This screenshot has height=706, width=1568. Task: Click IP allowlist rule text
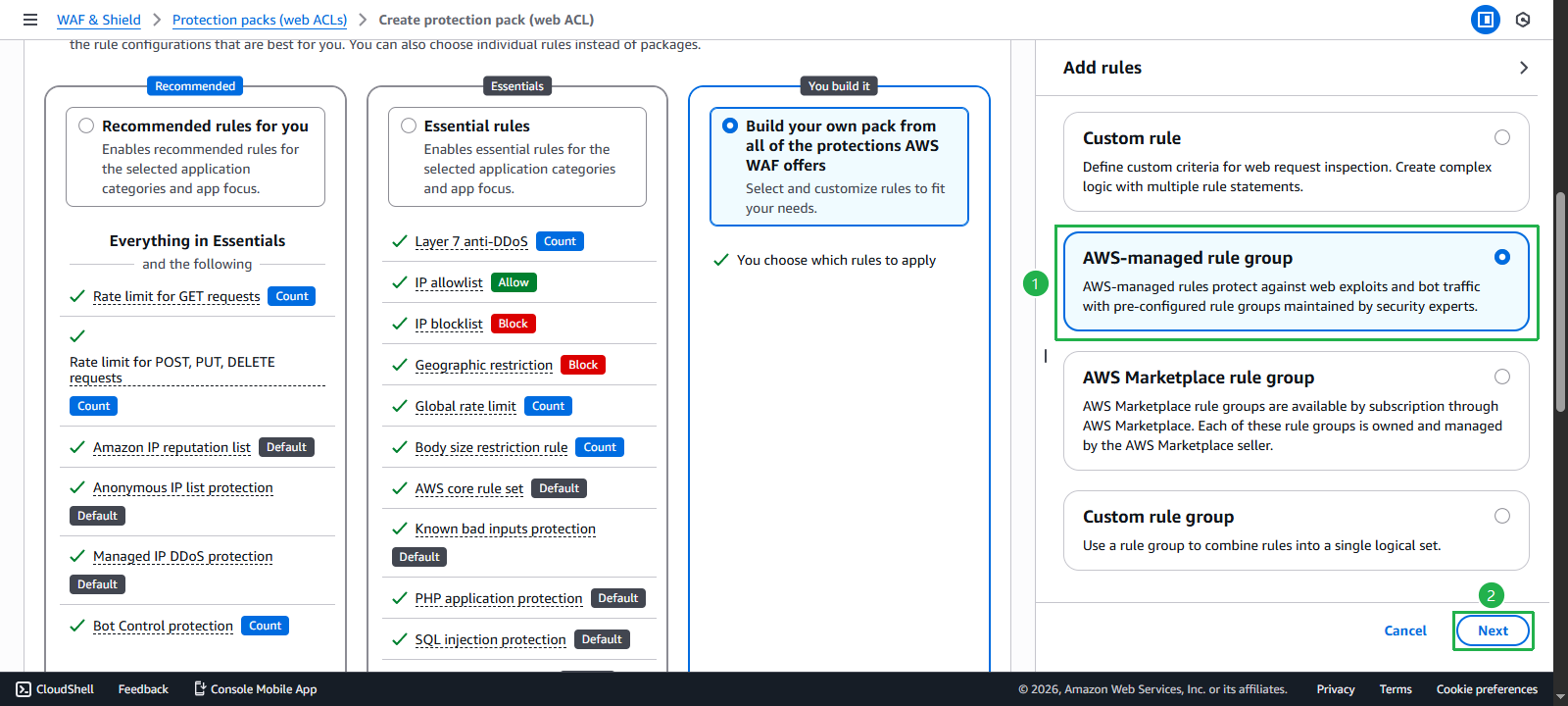pos(449,282)
